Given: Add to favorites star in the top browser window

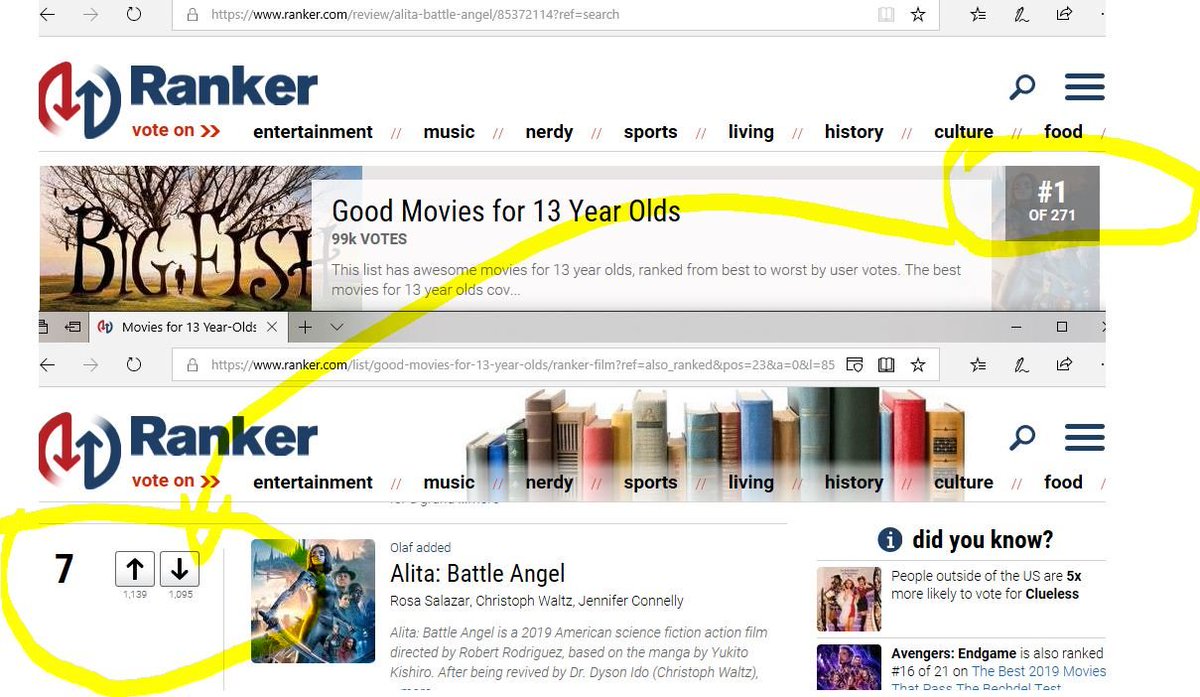Looking at the screenshot, I should click(918, 15).
